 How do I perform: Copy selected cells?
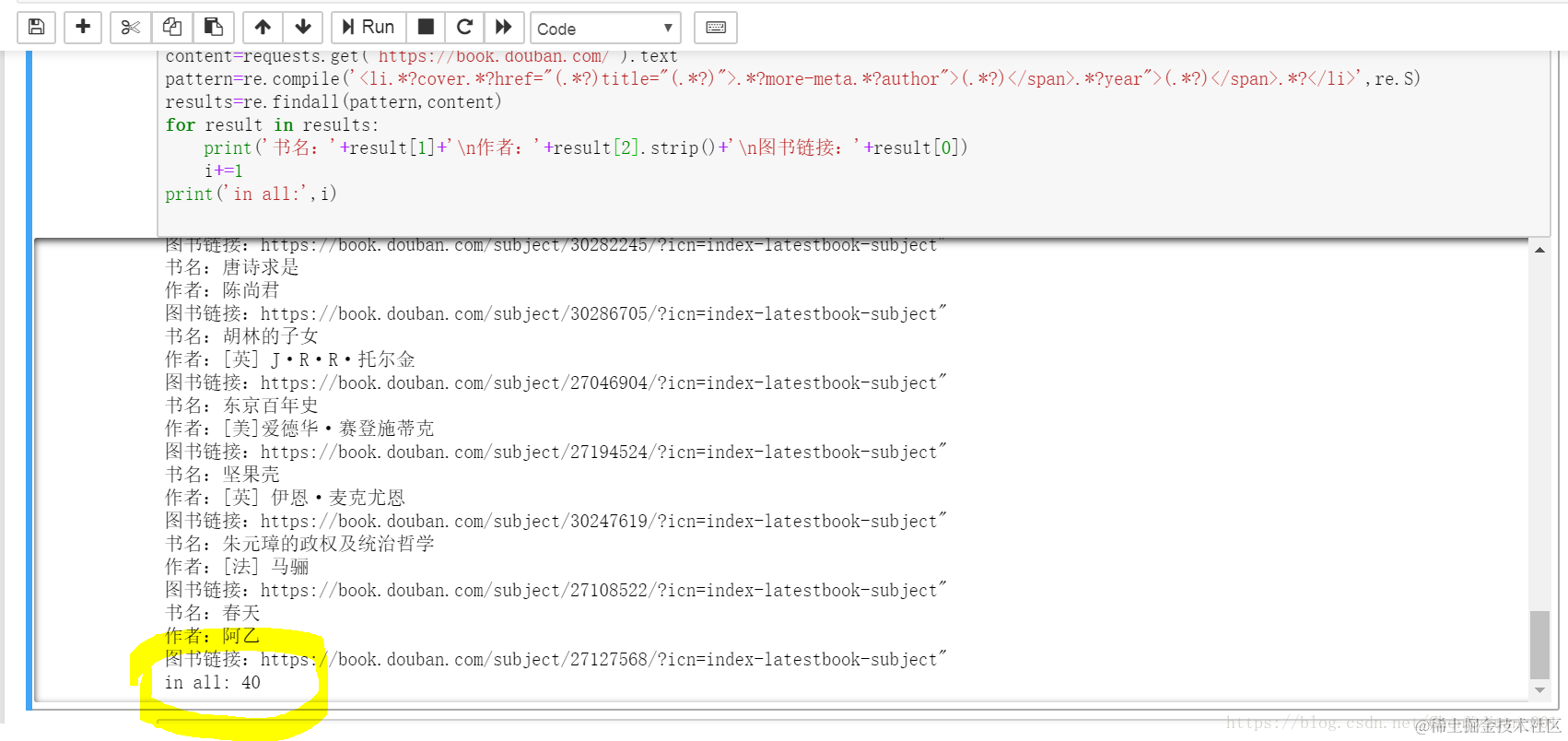pyautogui.click(x=172, y=28)
